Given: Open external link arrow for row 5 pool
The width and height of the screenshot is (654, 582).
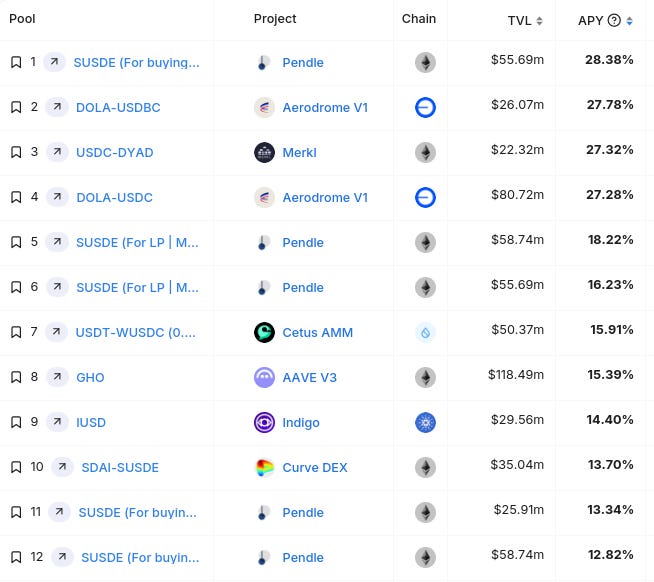Looking at the screenshot, I should [x=57, y=242].
